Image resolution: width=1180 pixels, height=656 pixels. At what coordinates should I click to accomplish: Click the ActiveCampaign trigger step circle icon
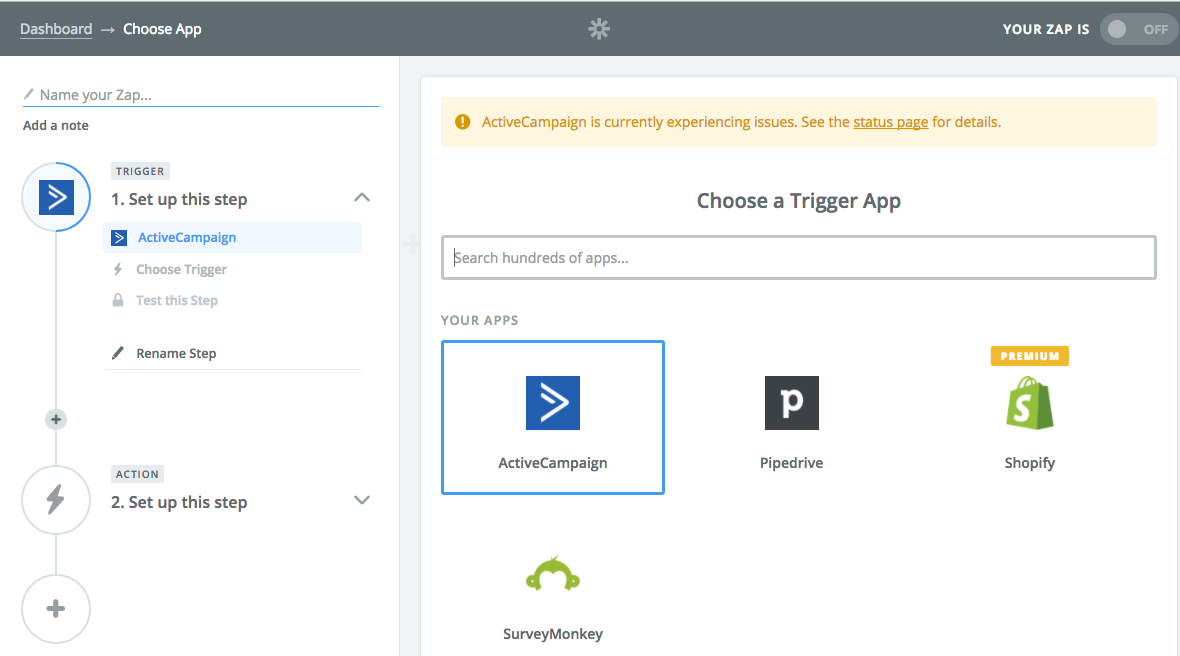pos(56,197)
